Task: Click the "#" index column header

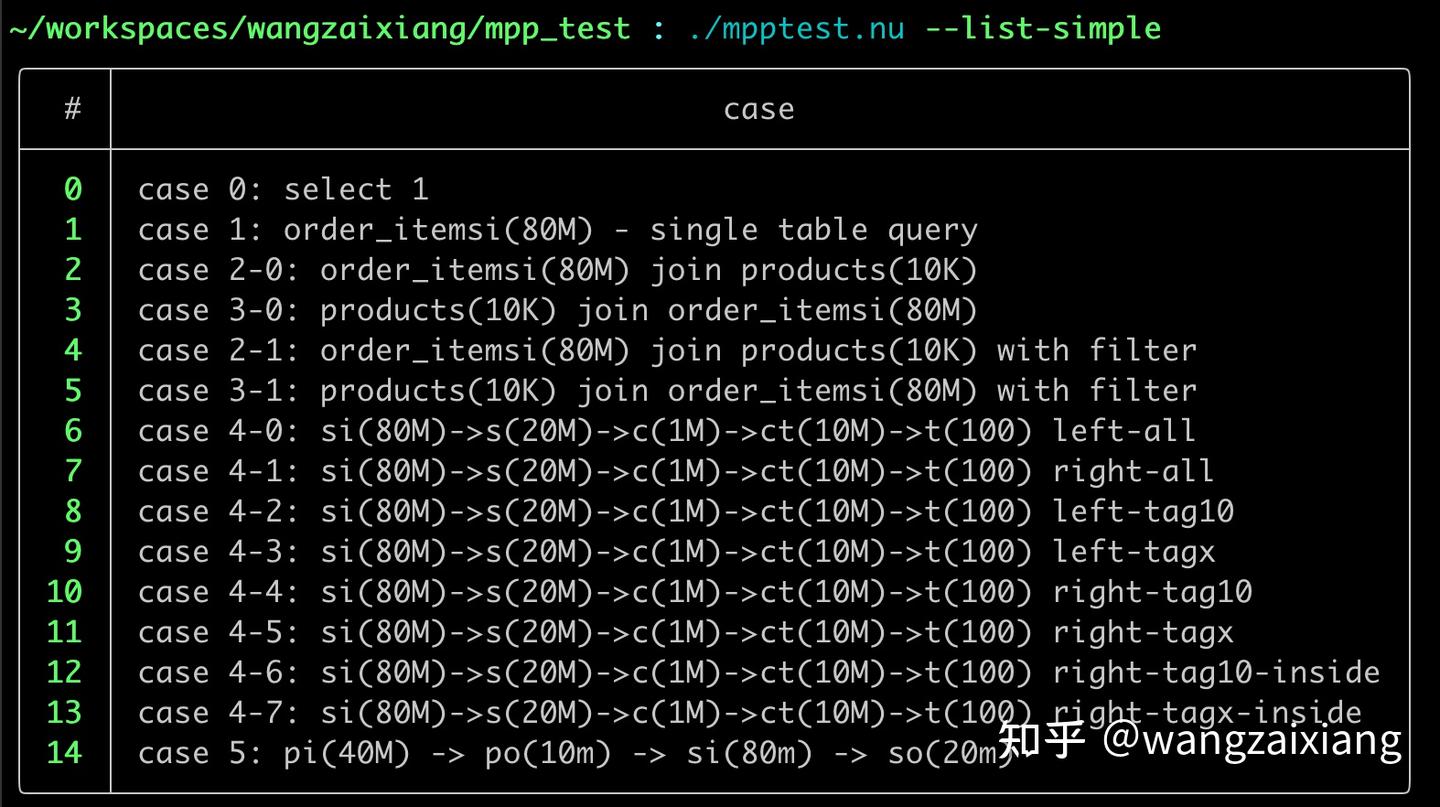Action: coord(72,109)
